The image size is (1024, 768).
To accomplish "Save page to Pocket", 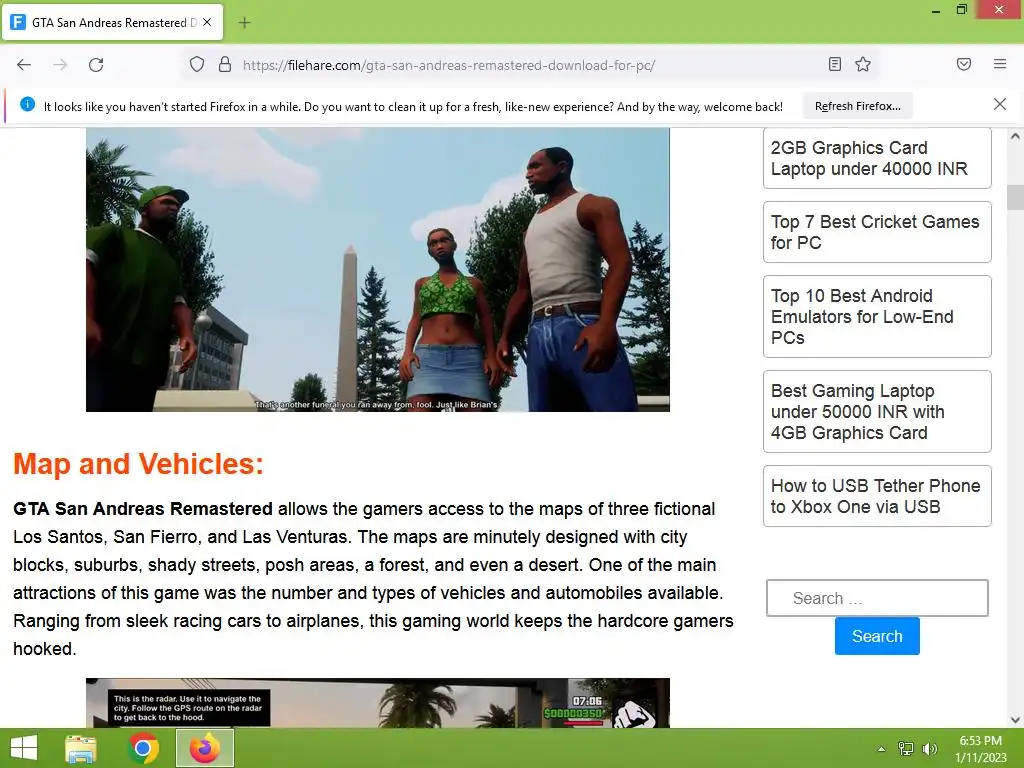I will pyautogui.click(x=964, y=64).
